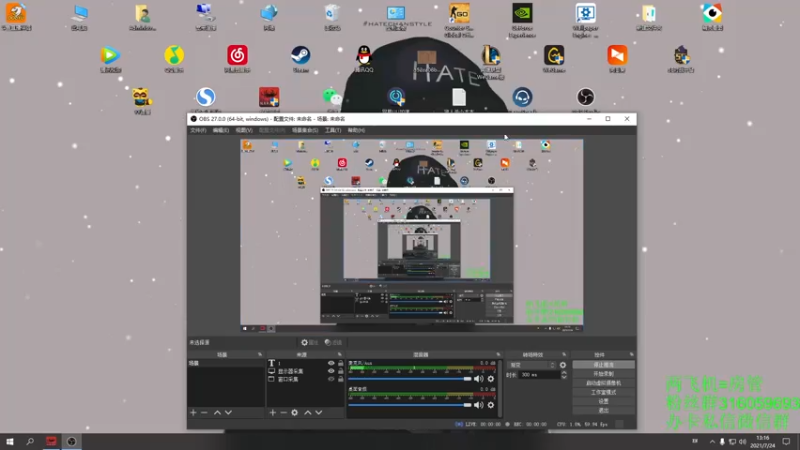
Task: Pop out the audio mixer dock
Action: click(498, 354)
